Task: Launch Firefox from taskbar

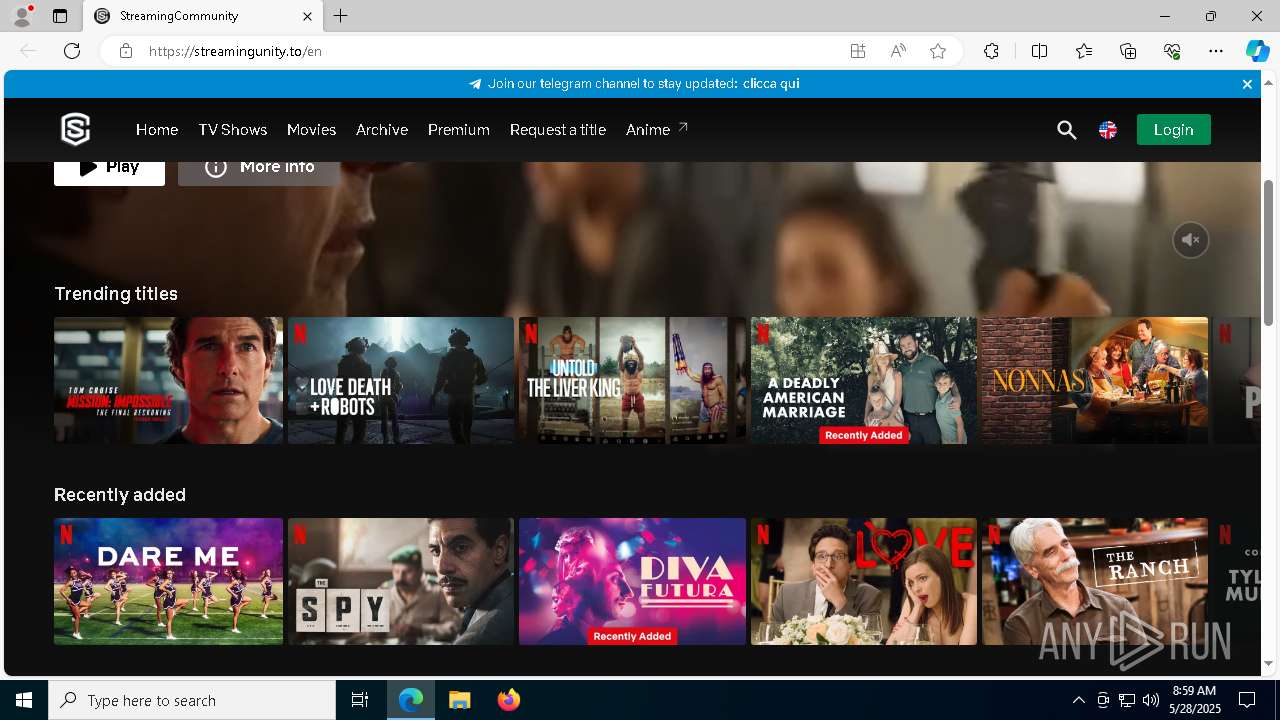Action: [508, 700]
